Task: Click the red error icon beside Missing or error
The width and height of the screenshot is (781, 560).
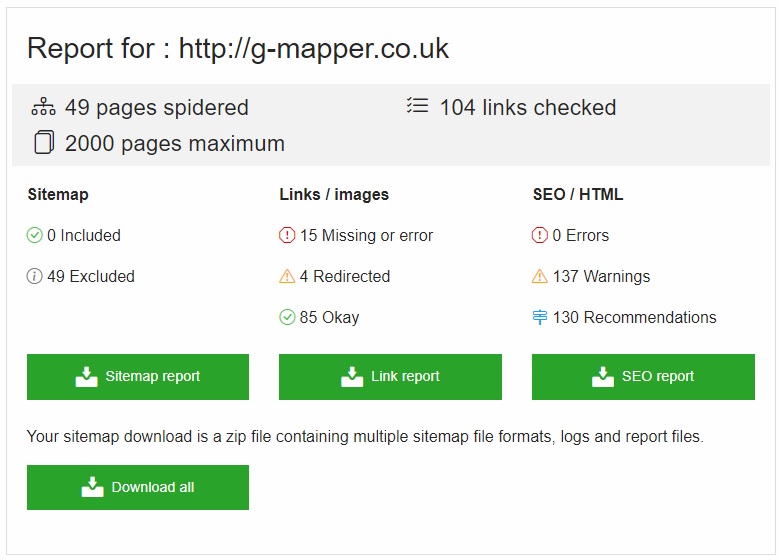Action: (287, 236)
